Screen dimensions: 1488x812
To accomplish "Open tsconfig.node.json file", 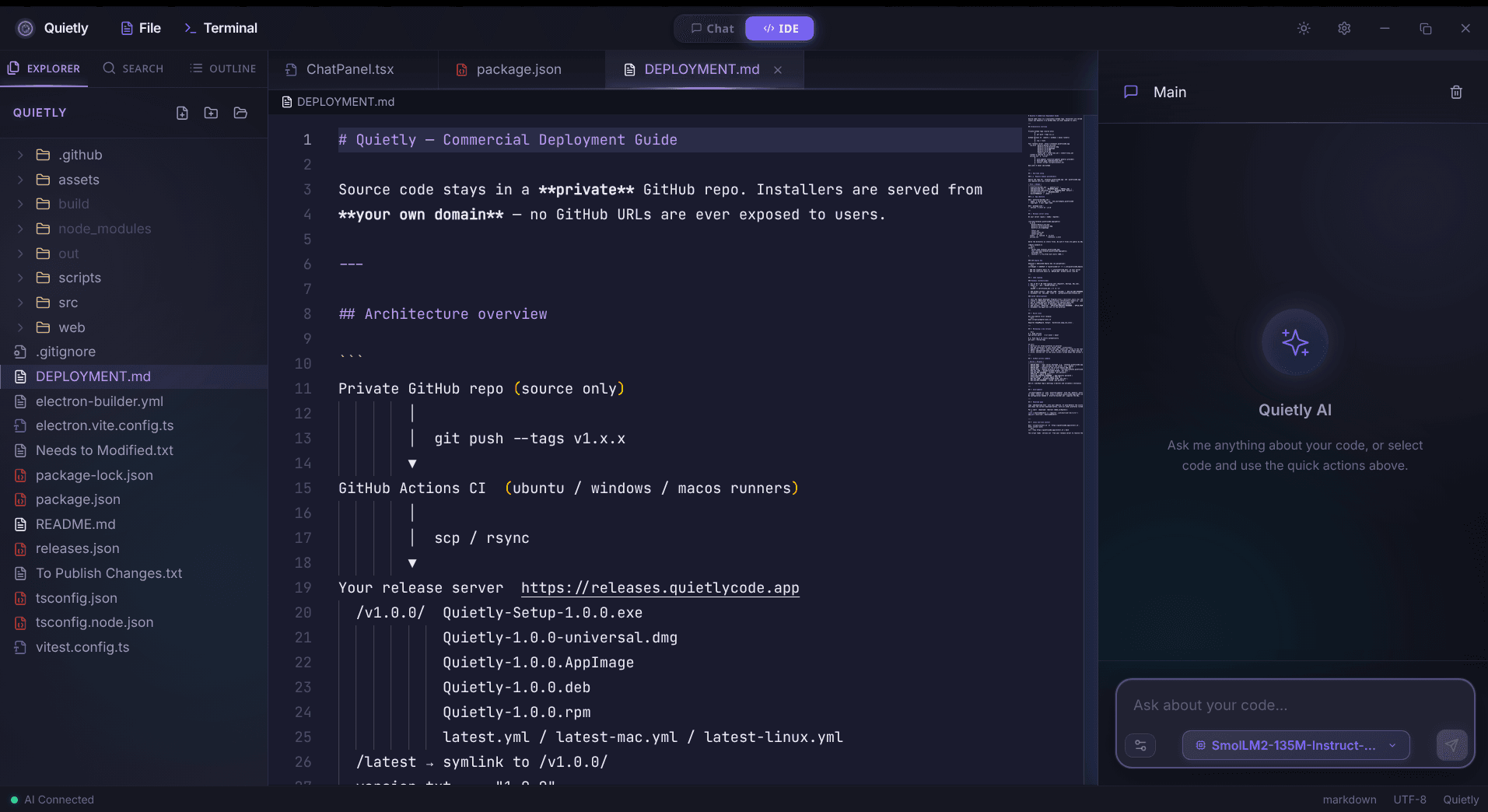I will (134, 622).
